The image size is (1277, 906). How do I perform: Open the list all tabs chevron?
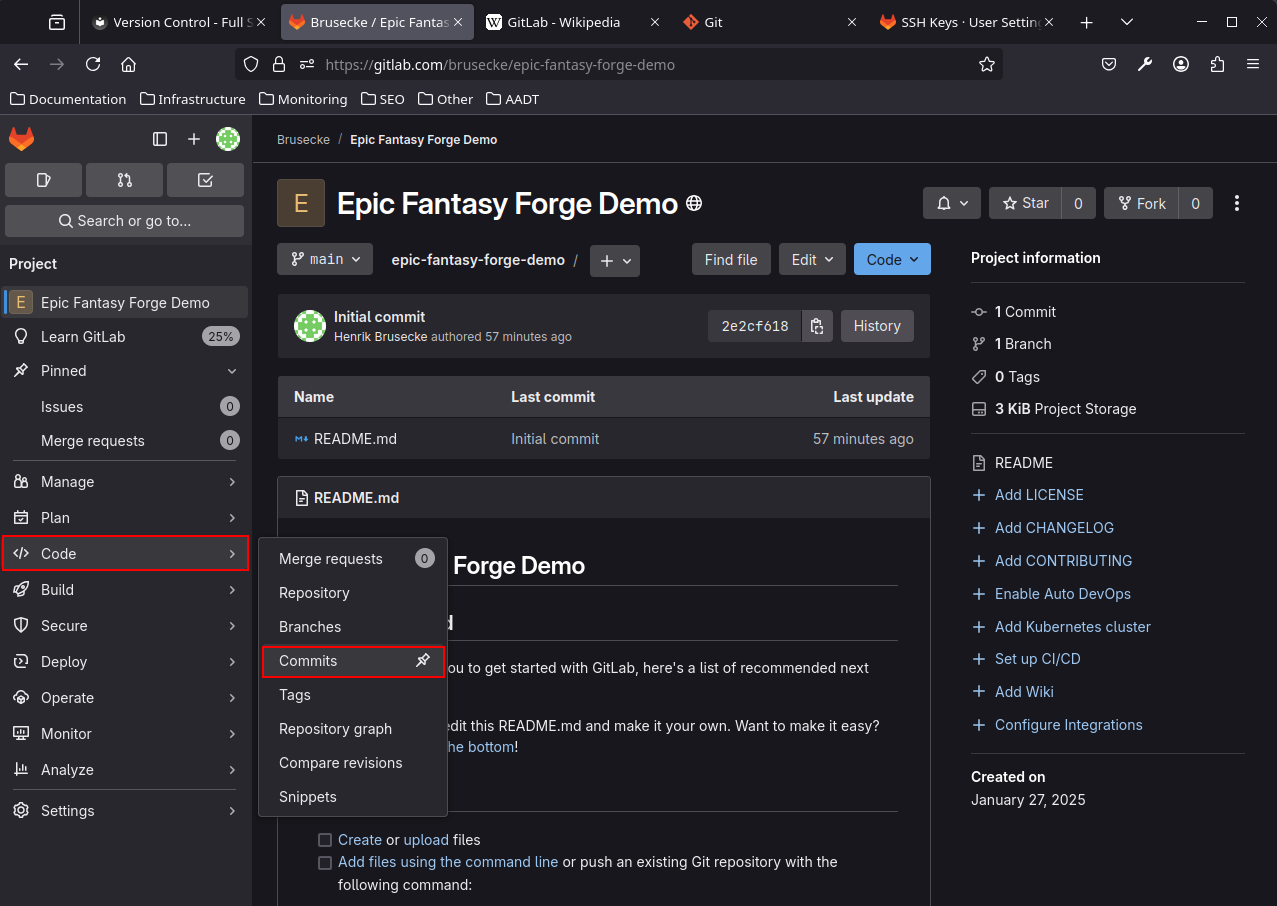(x=1127, y=22)
